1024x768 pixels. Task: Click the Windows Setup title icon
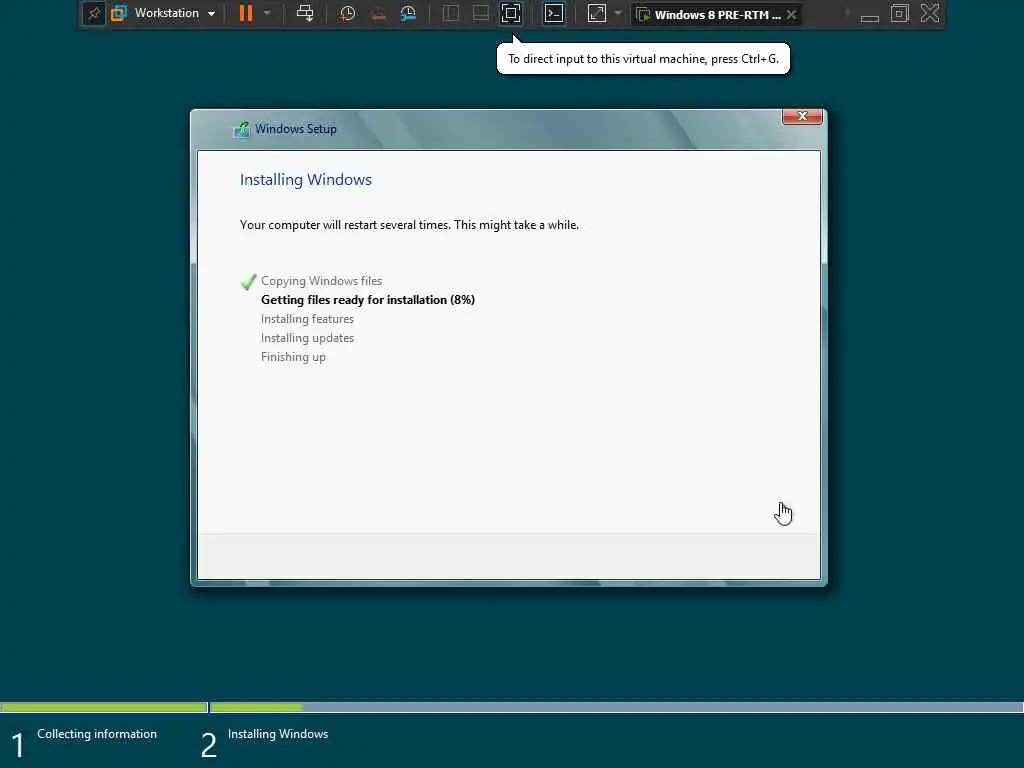pyautogui.click(x=241, y=129)
